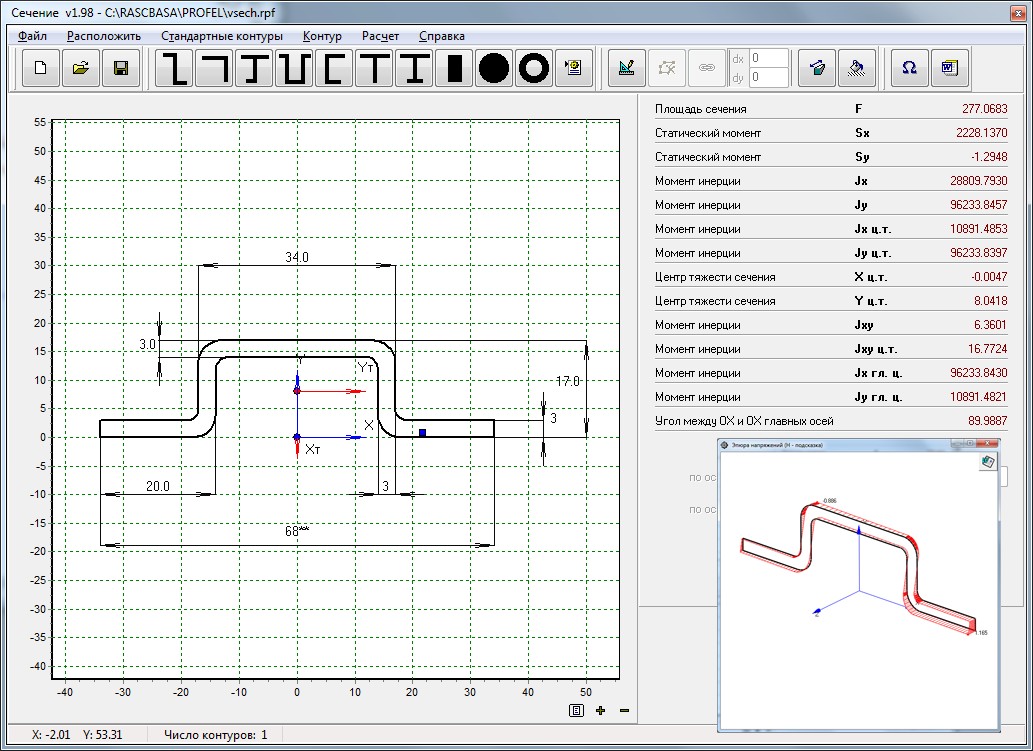Screen dimensions: 1033x751
Task: Insert a solid rectangle contour
Action: pyautogui.click(x=454, y=68)
